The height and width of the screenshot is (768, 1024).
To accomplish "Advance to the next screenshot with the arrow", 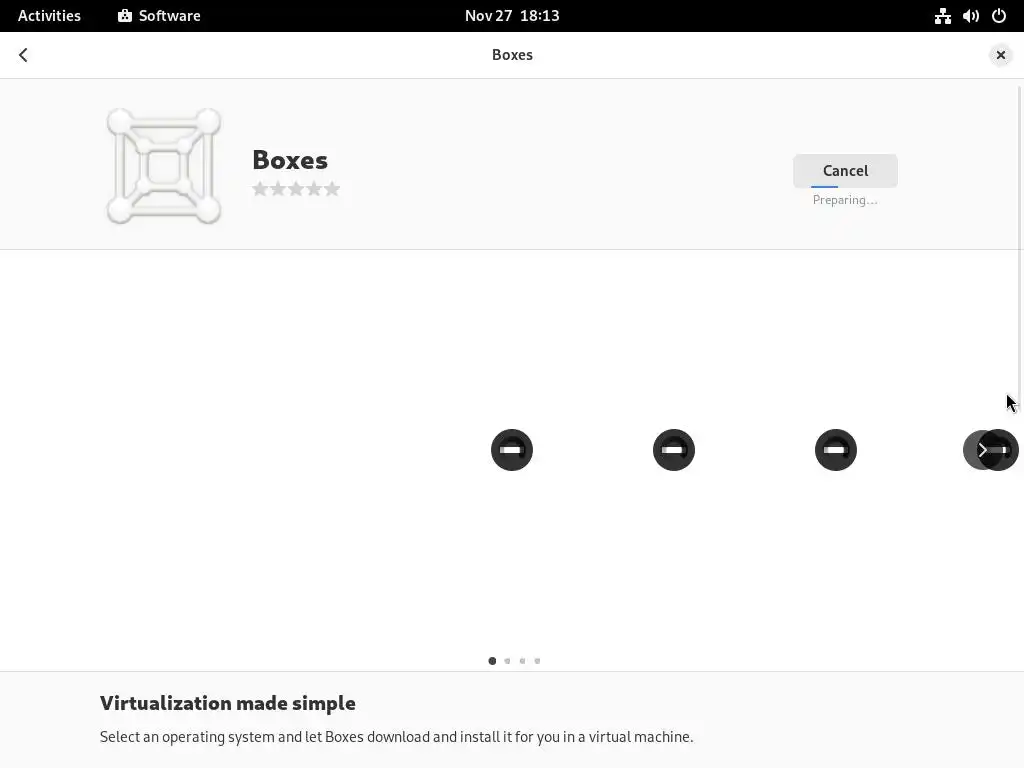I will (x=982, y=450).
